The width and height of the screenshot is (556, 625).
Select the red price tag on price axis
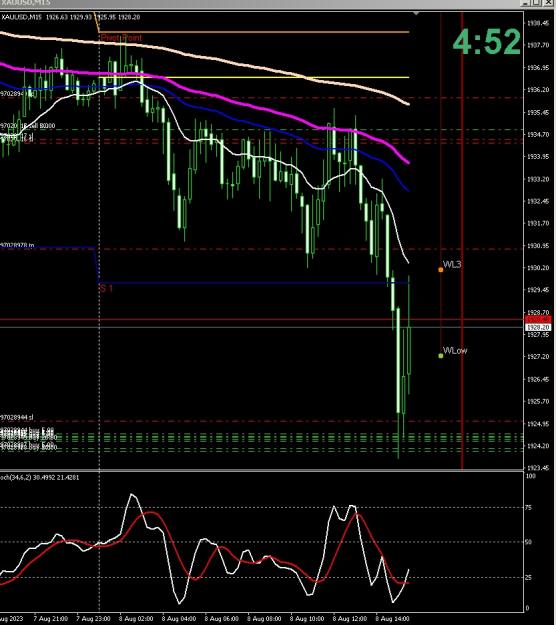pos(538,320)
